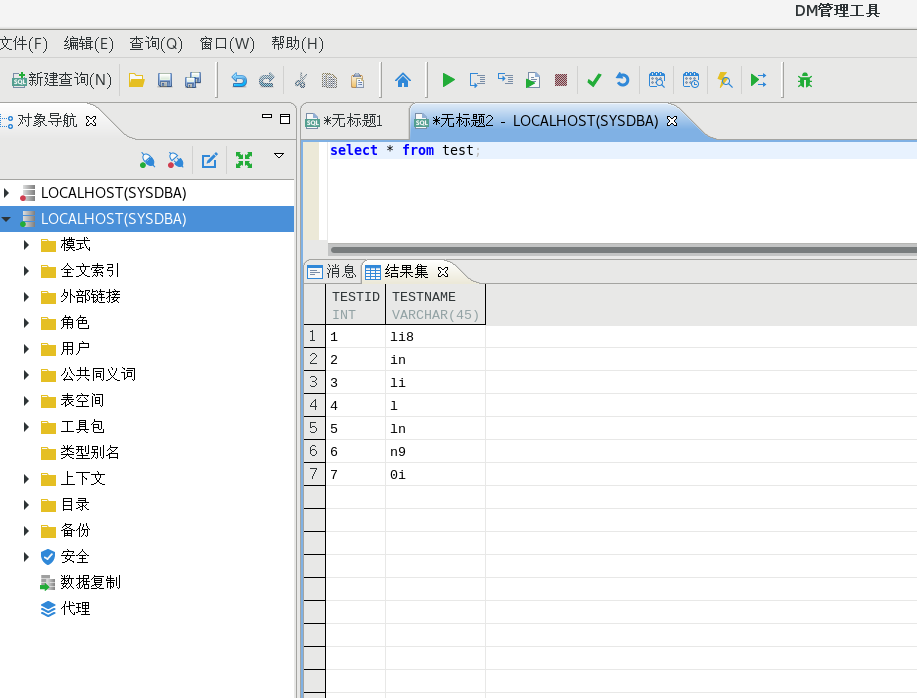Open the 编辑(E) menu

point(88,44)
